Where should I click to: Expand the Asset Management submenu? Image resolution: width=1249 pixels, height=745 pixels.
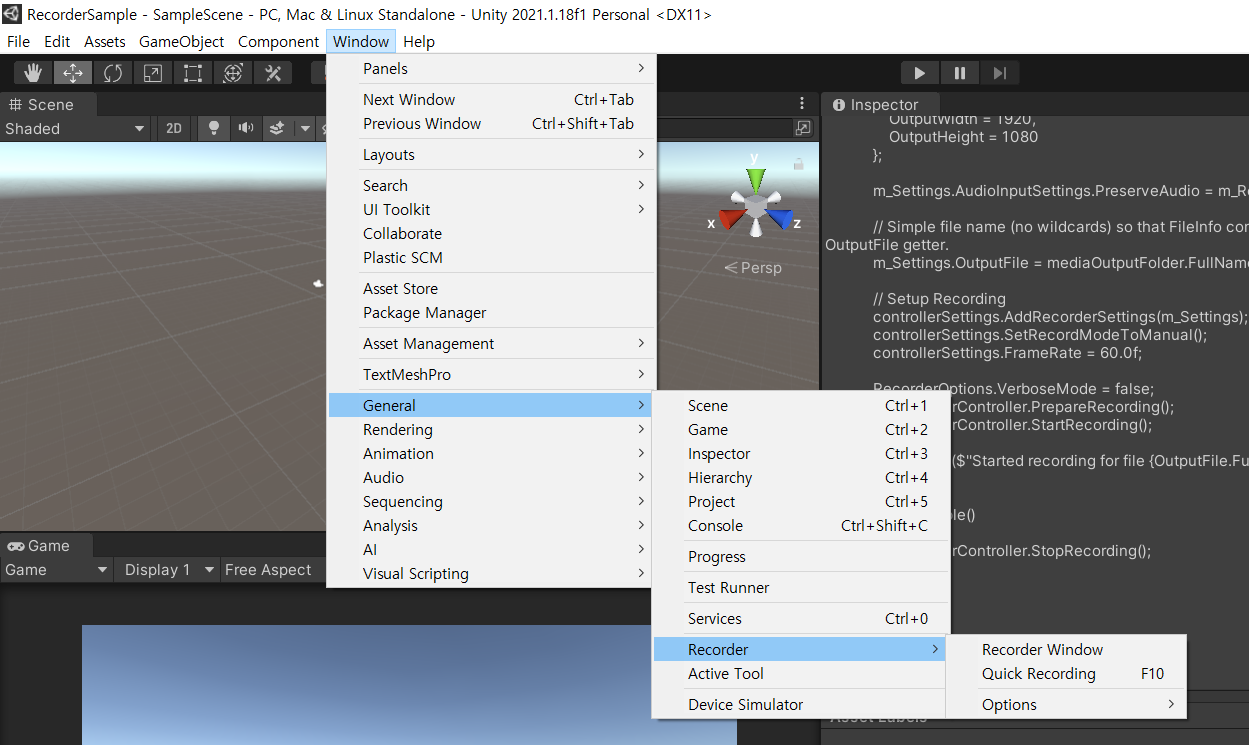point(491,343)
